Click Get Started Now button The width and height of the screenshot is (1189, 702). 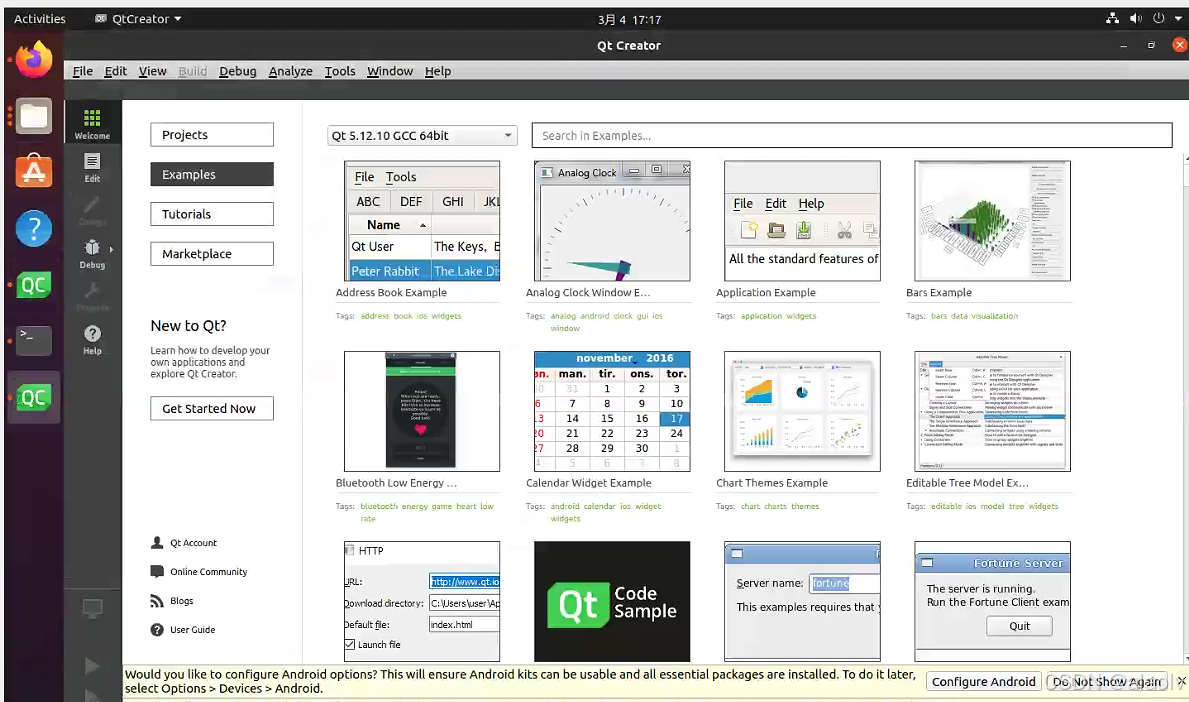pos(212,409)
